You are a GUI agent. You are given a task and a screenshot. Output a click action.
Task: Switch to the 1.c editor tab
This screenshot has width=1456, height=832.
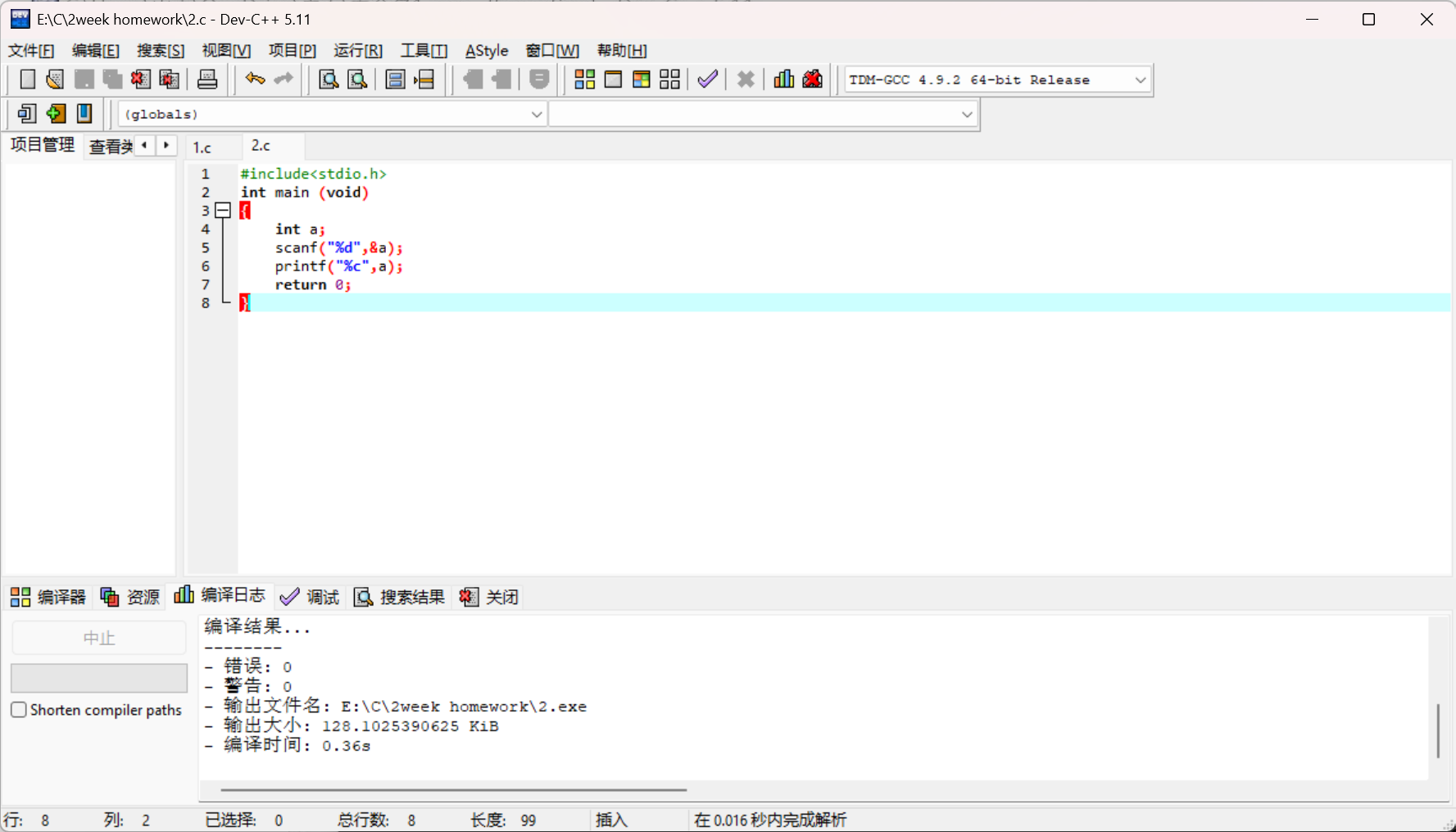click(x=202, y=148)
